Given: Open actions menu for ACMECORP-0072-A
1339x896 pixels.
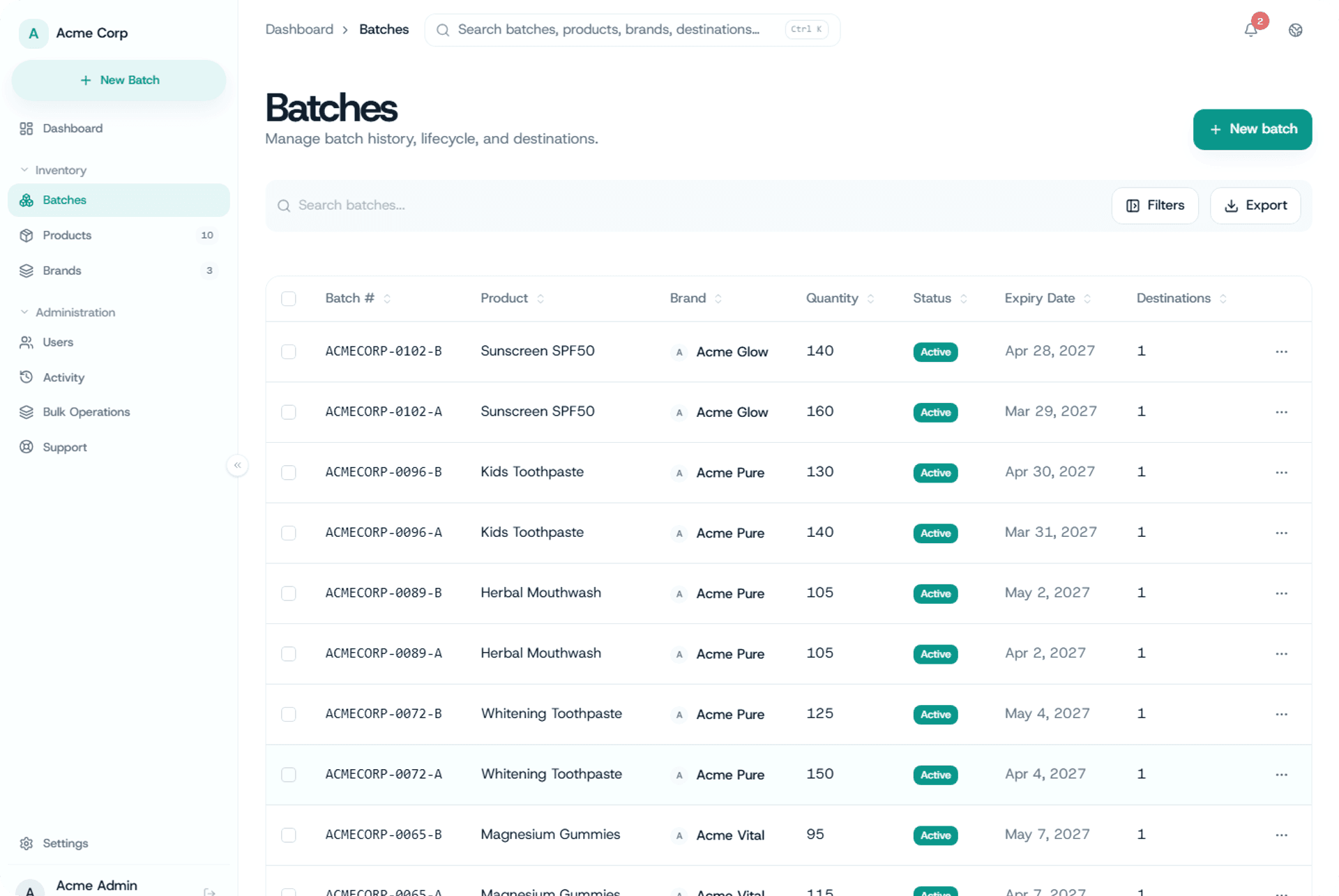Looking at the screenshot, I should point(1281,775).
